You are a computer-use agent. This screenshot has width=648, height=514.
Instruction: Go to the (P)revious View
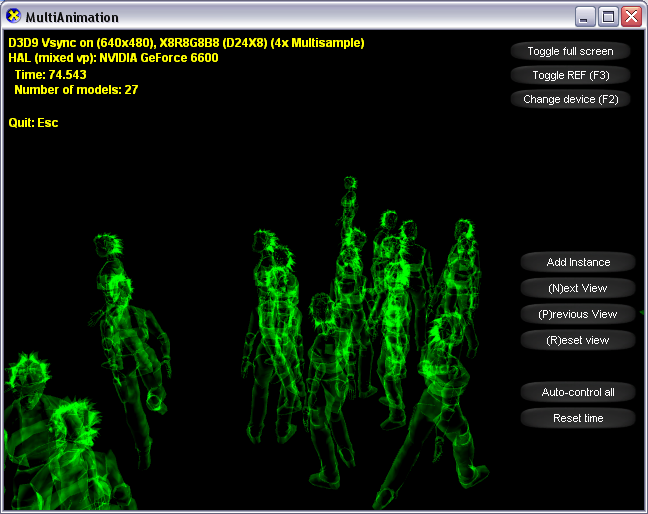point(578,314)
